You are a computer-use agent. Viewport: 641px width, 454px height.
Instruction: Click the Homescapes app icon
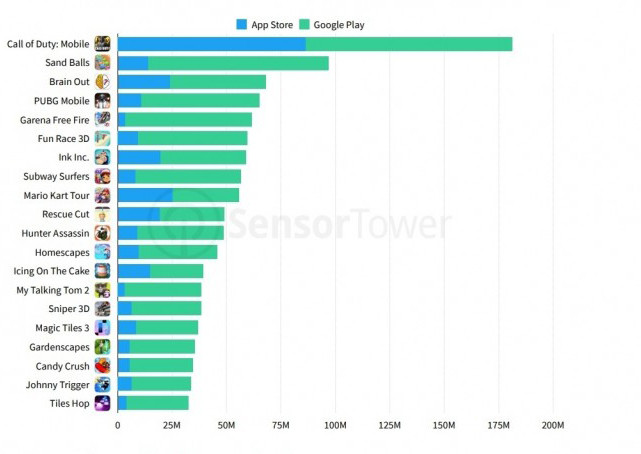(102, 252)
